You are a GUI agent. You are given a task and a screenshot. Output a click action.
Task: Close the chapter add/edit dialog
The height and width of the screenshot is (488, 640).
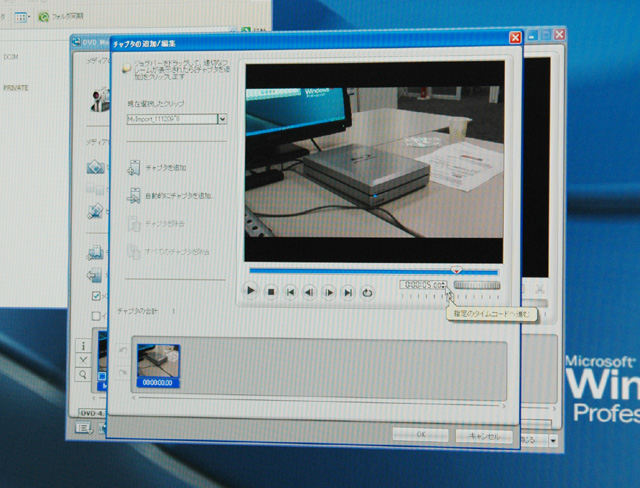[515, 37]
